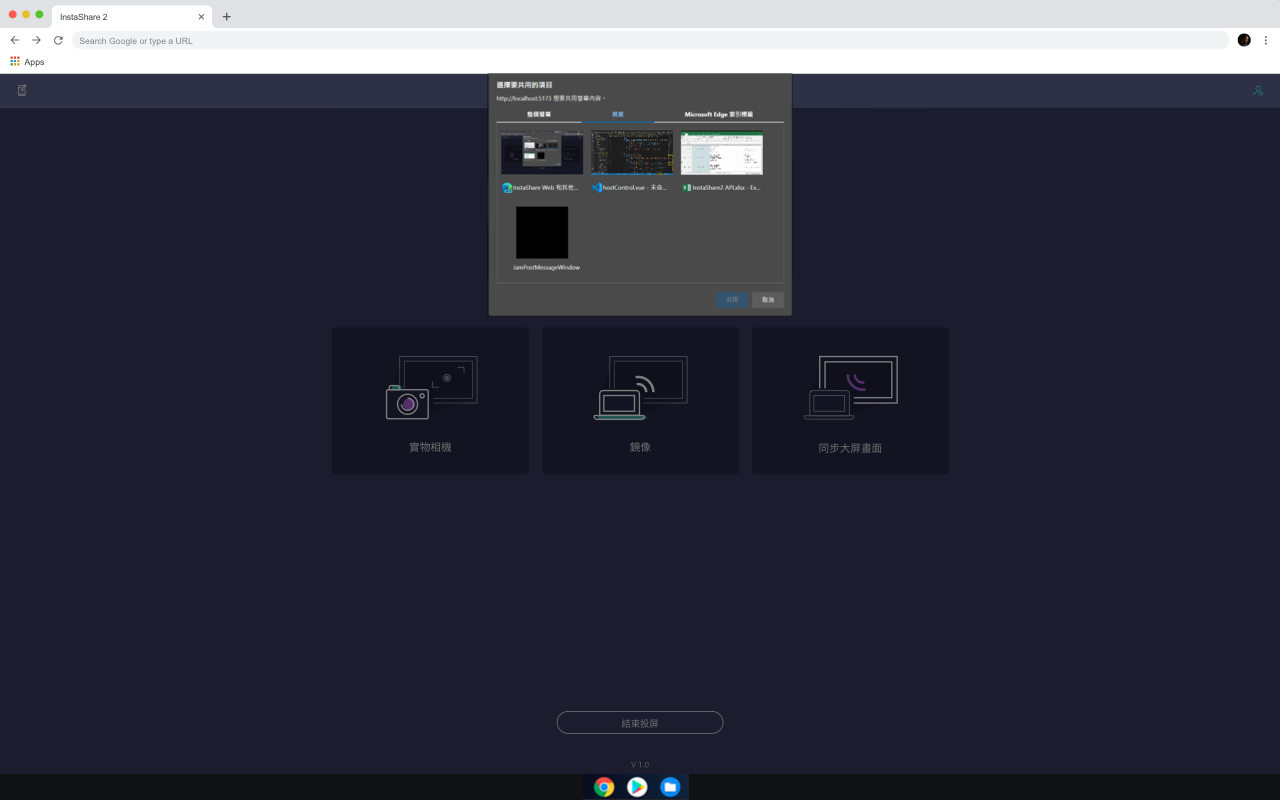Open Chrome three-dot menu

pos(1265,40)
